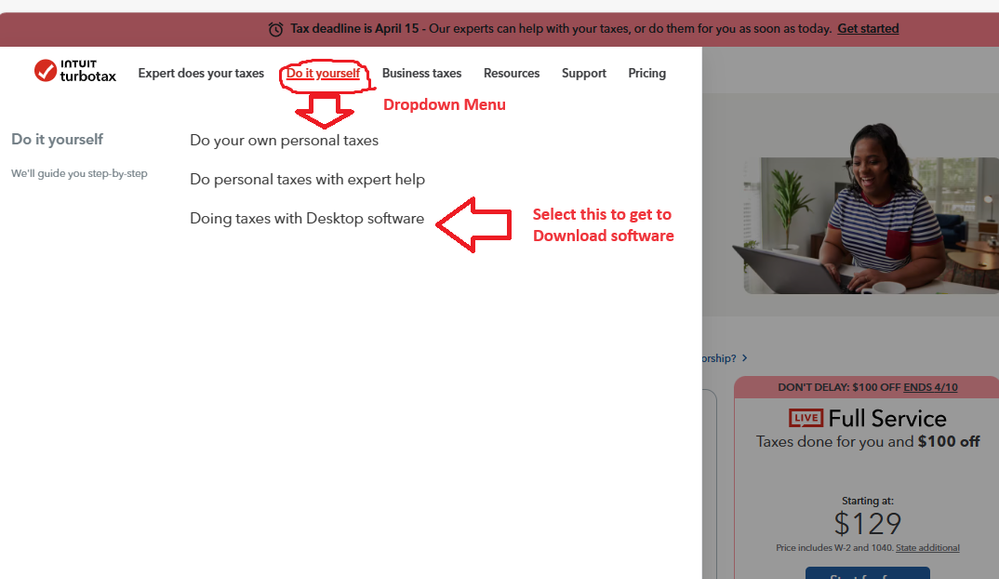
Task: Click the Do it yourself sidebar heading
Action: pyautogui.click(x=57, y=139)
